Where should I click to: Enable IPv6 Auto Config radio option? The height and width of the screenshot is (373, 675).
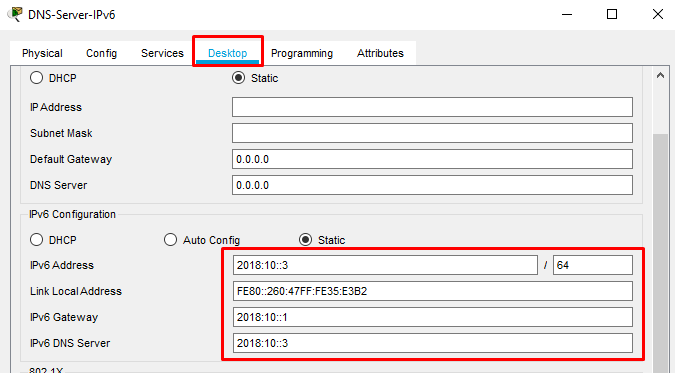coord(170,240)
